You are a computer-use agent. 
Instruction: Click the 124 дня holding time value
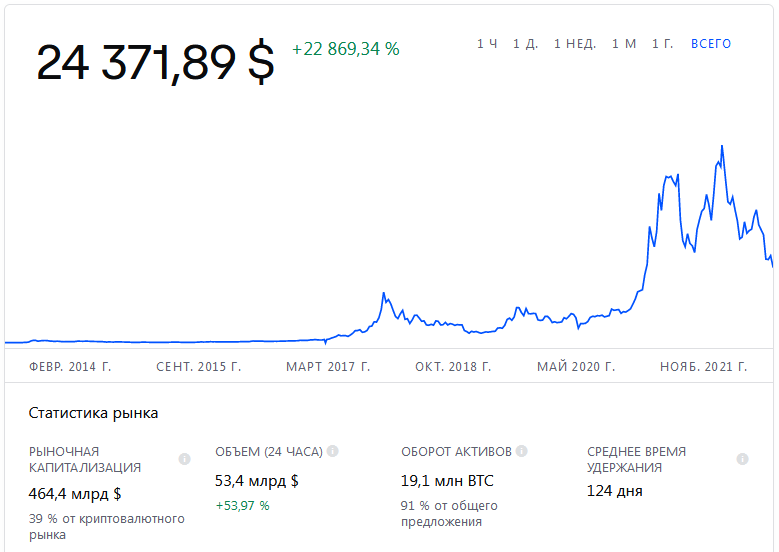pyautogui.click(x=615, y=491)
